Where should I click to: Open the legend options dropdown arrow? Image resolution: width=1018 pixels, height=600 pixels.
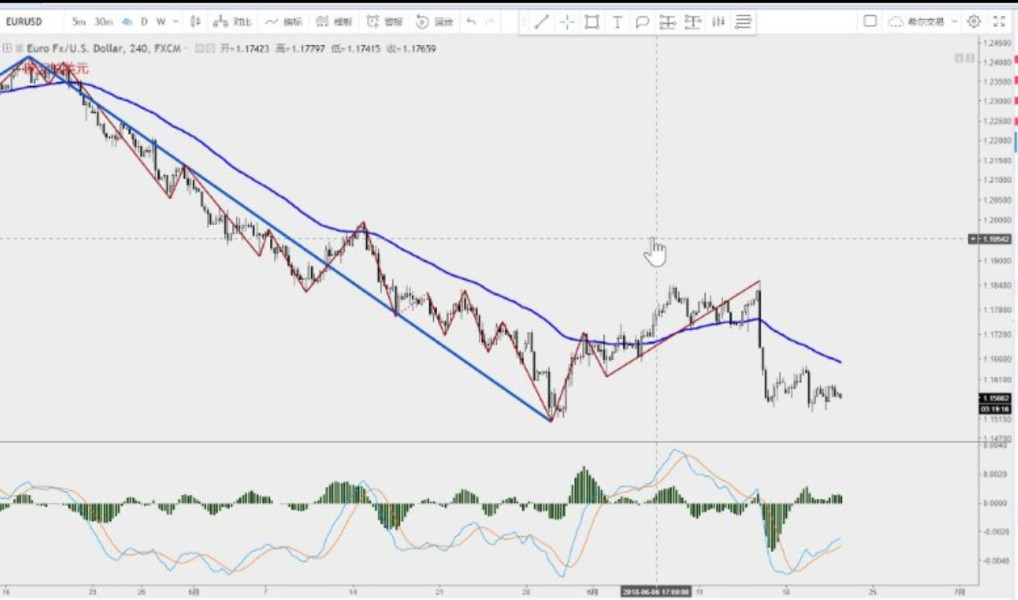tap(186, 48)
